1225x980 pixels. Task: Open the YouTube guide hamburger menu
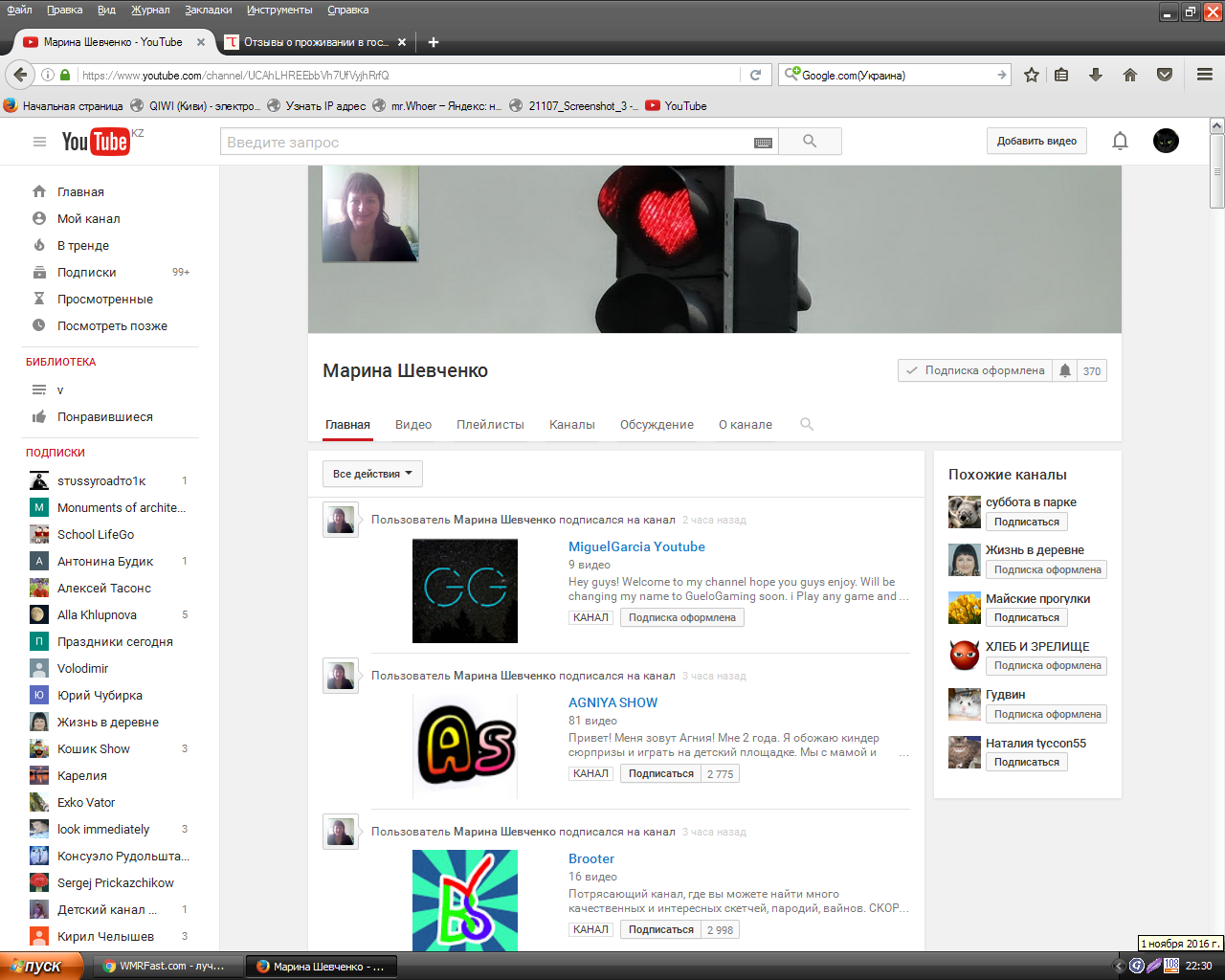39,142
